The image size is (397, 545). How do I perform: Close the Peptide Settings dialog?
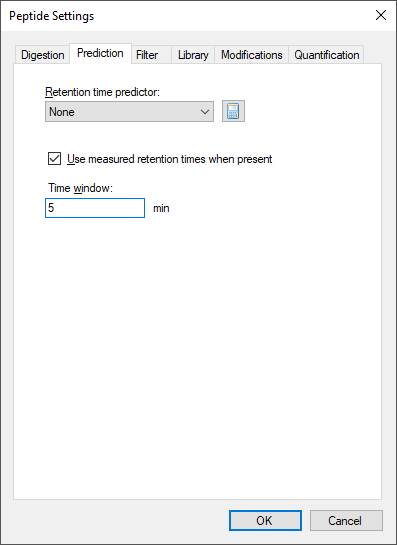click(381, 16)
